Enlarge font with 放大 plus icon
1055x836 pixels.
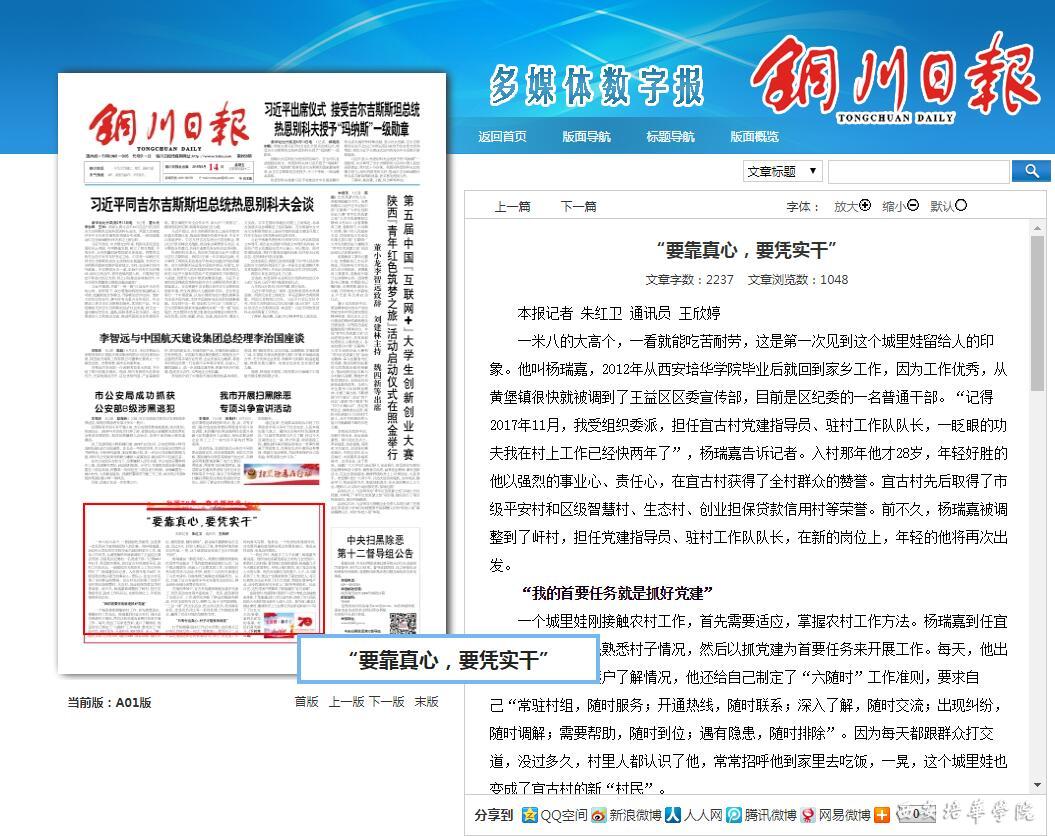pos(865,206)
